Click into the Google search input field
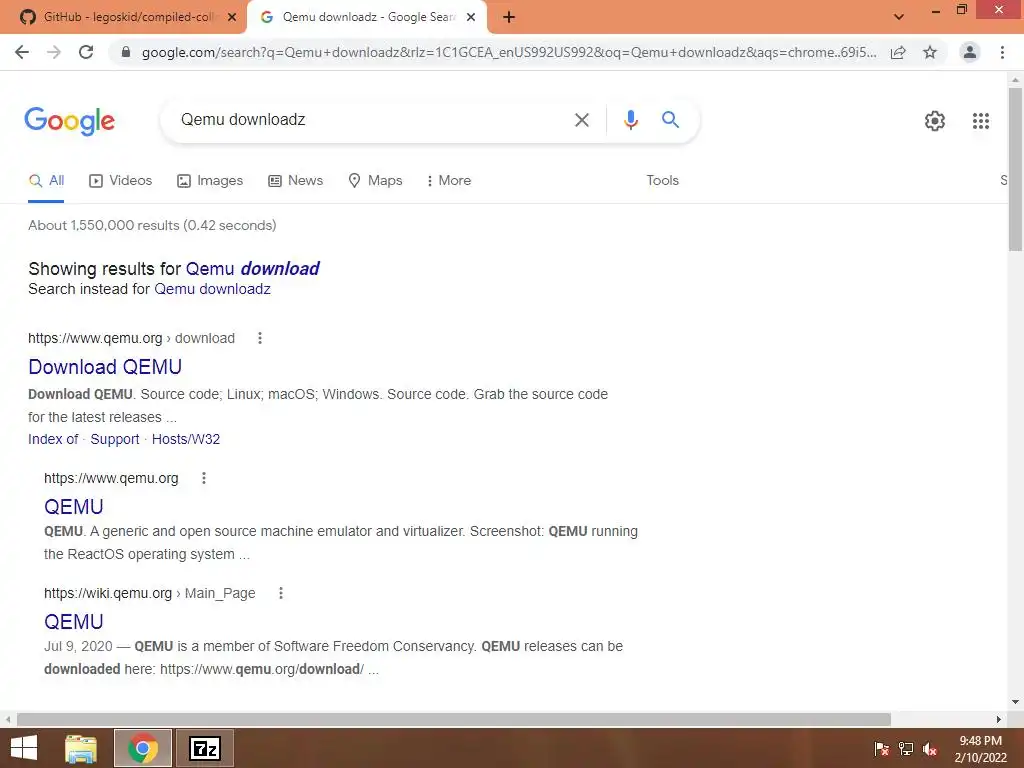Screen dimensions: 1024x768 pos(372,120)
